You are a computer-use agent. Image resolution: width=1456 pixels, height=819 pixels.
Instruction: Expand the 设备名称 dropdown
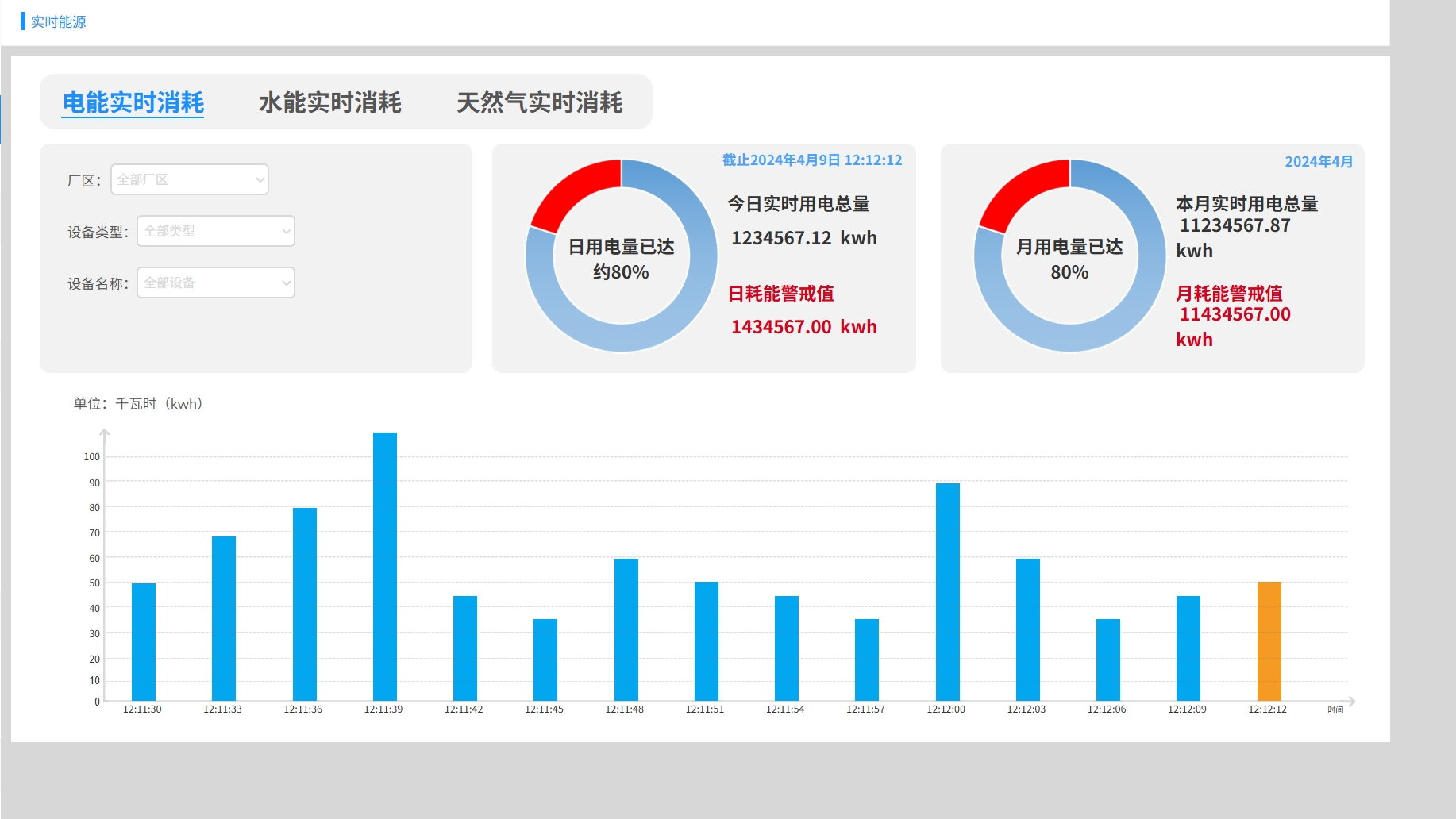click(x=216, y=283)
